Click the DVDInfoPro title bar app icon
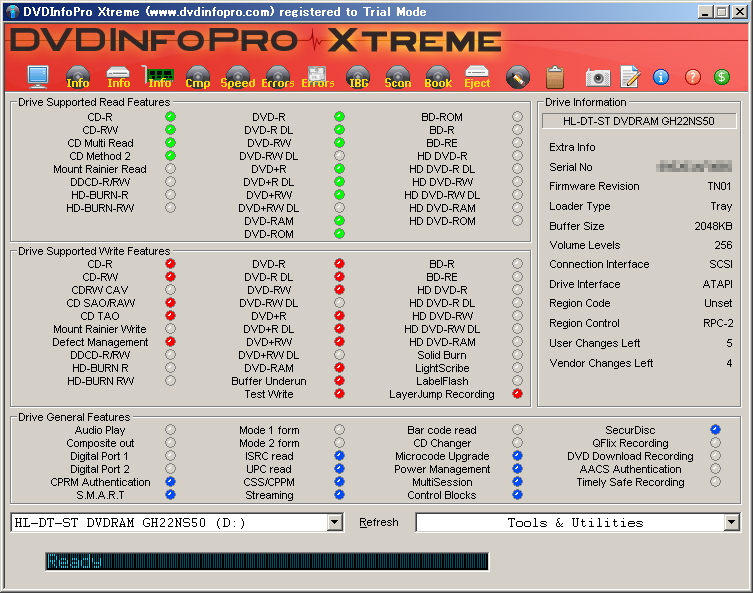 [13, 12]
